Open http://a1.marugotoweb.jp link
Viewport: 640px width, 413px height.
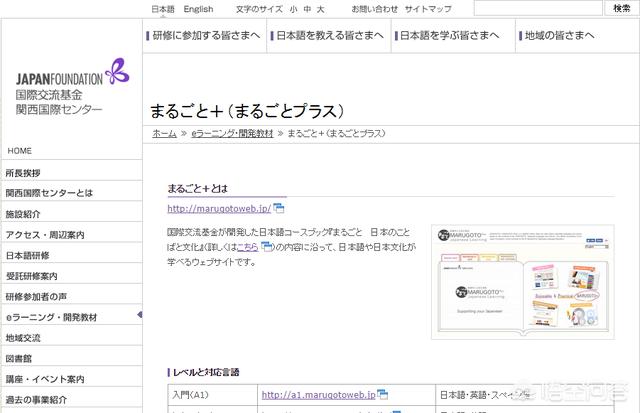coord(318,395)
